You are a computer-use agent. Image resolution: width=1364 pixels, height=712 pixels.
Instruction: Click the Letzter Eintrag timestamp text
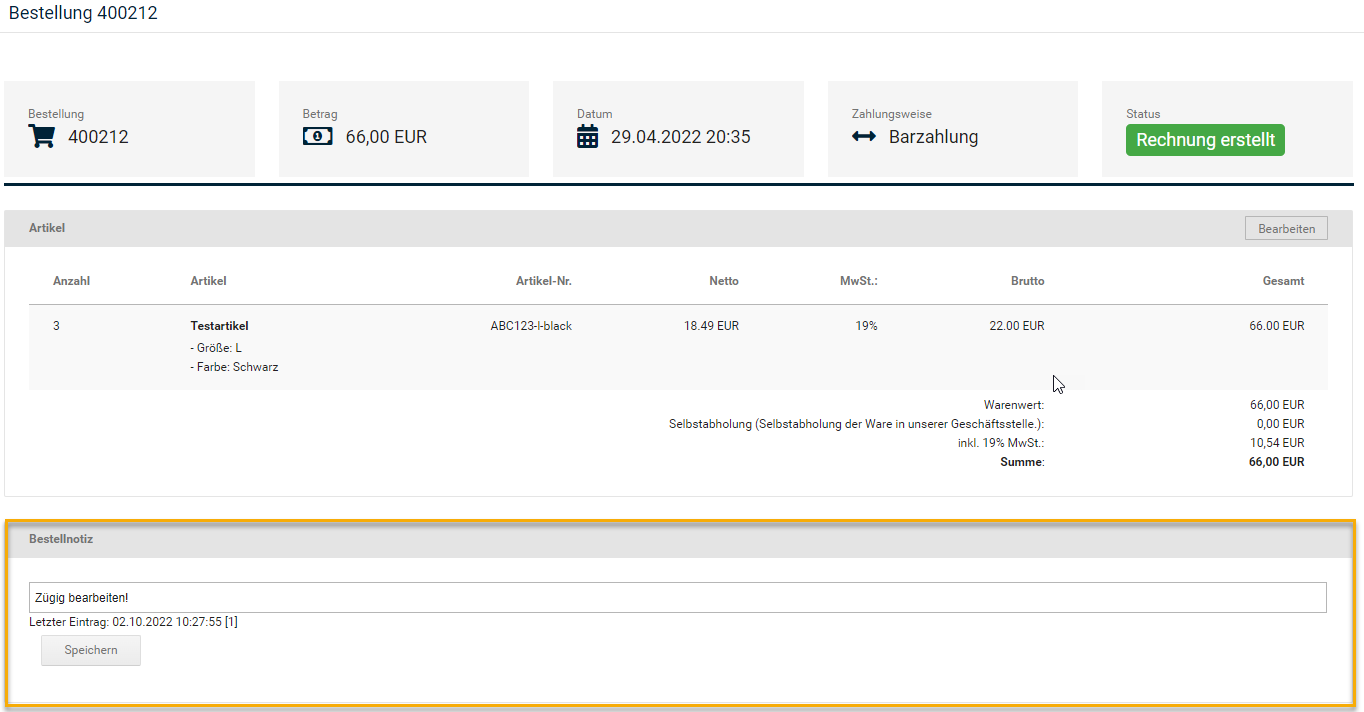[x=133, y=622]
